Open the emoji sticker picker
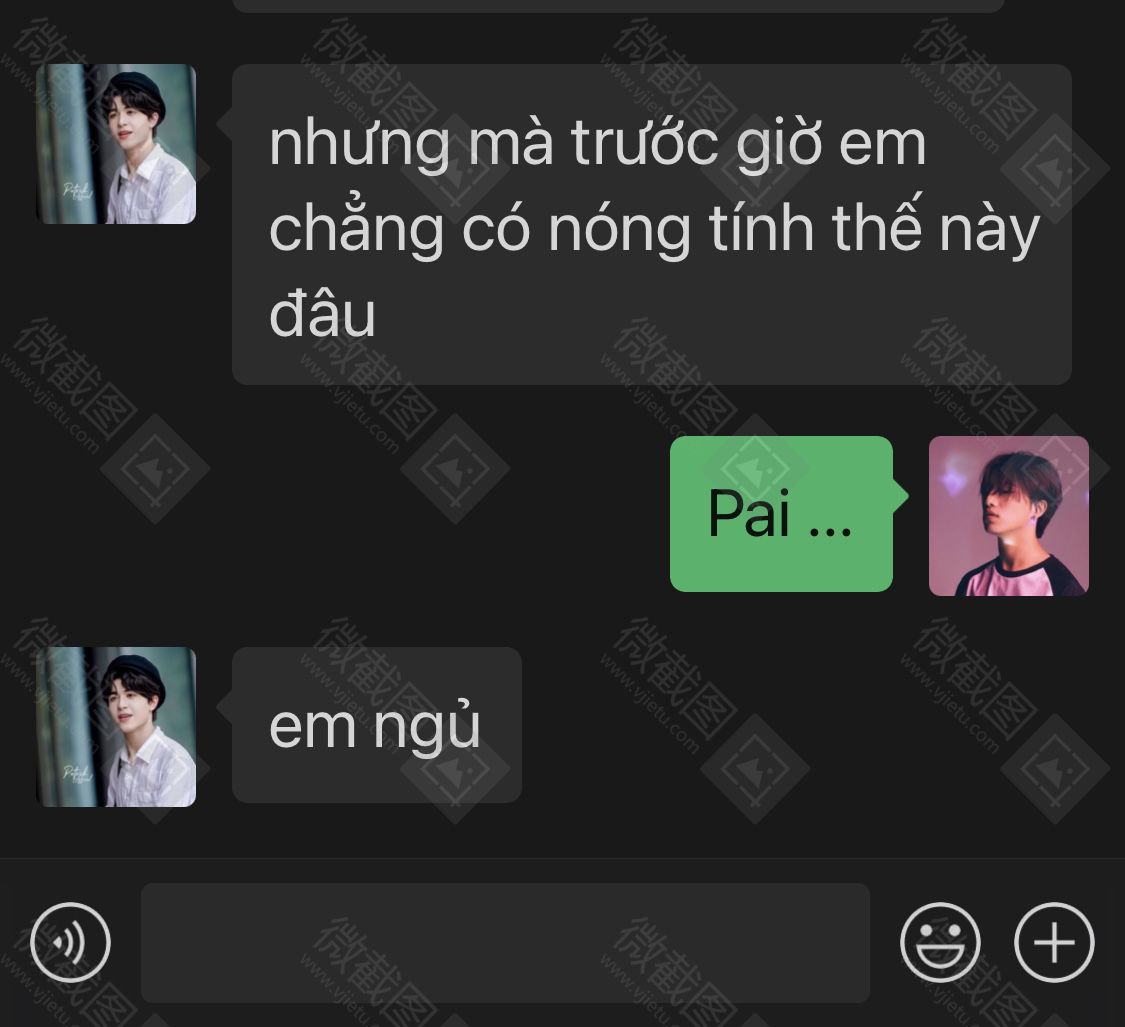Viewport: 1125px width, 1027px height. point(940,942)
